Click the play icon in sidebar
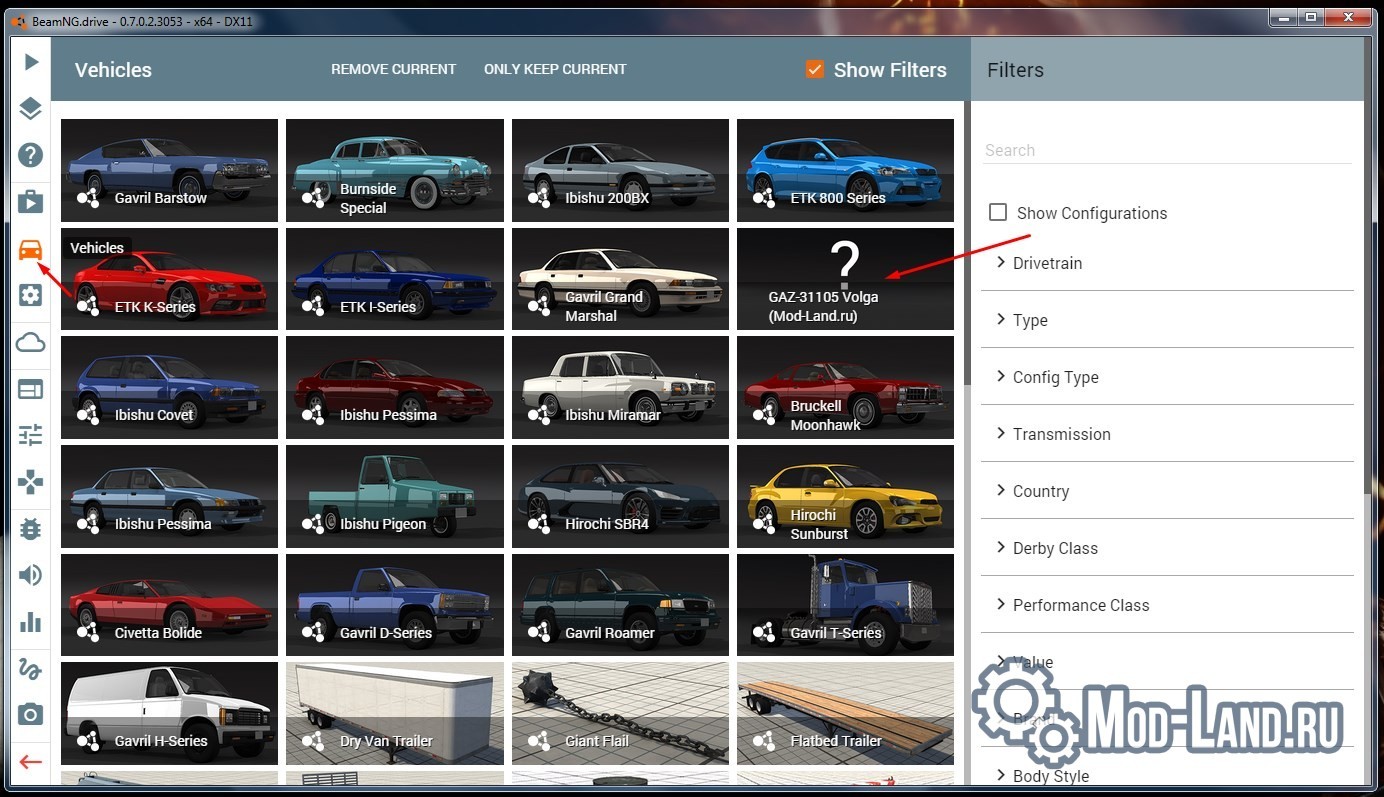 point(31,62)
